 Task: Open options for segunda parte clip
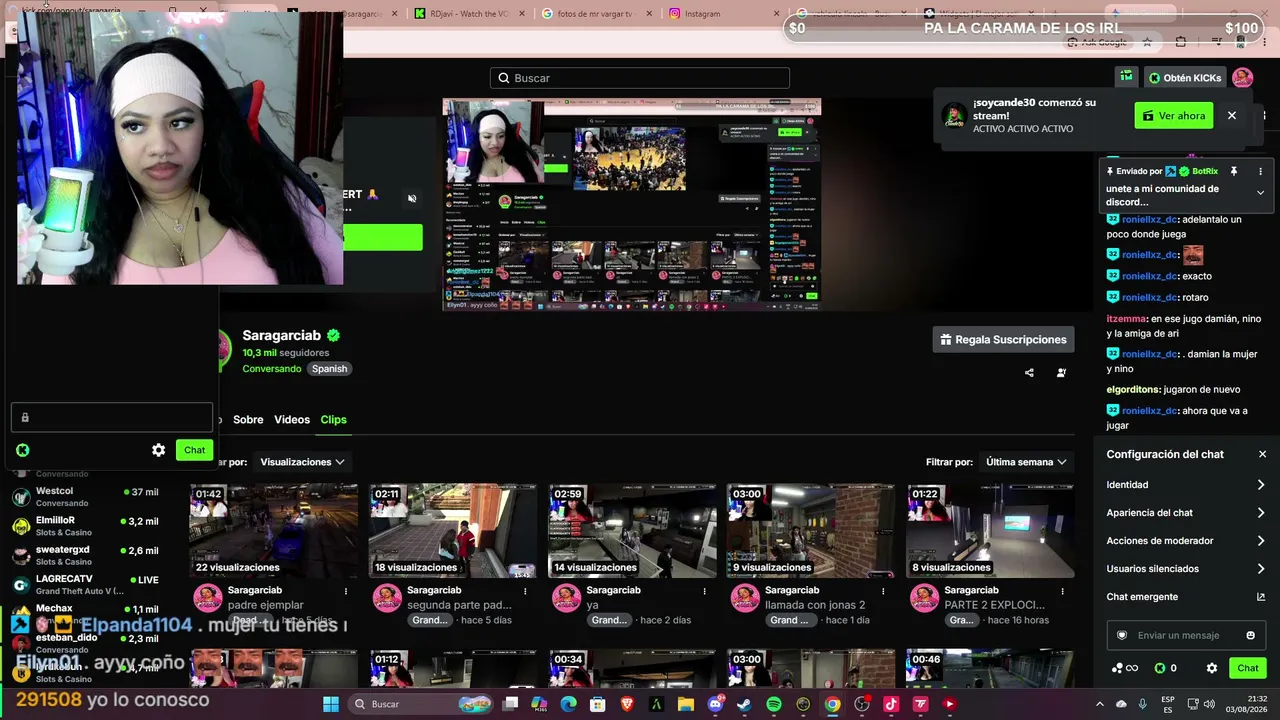[x=524, y=591]
